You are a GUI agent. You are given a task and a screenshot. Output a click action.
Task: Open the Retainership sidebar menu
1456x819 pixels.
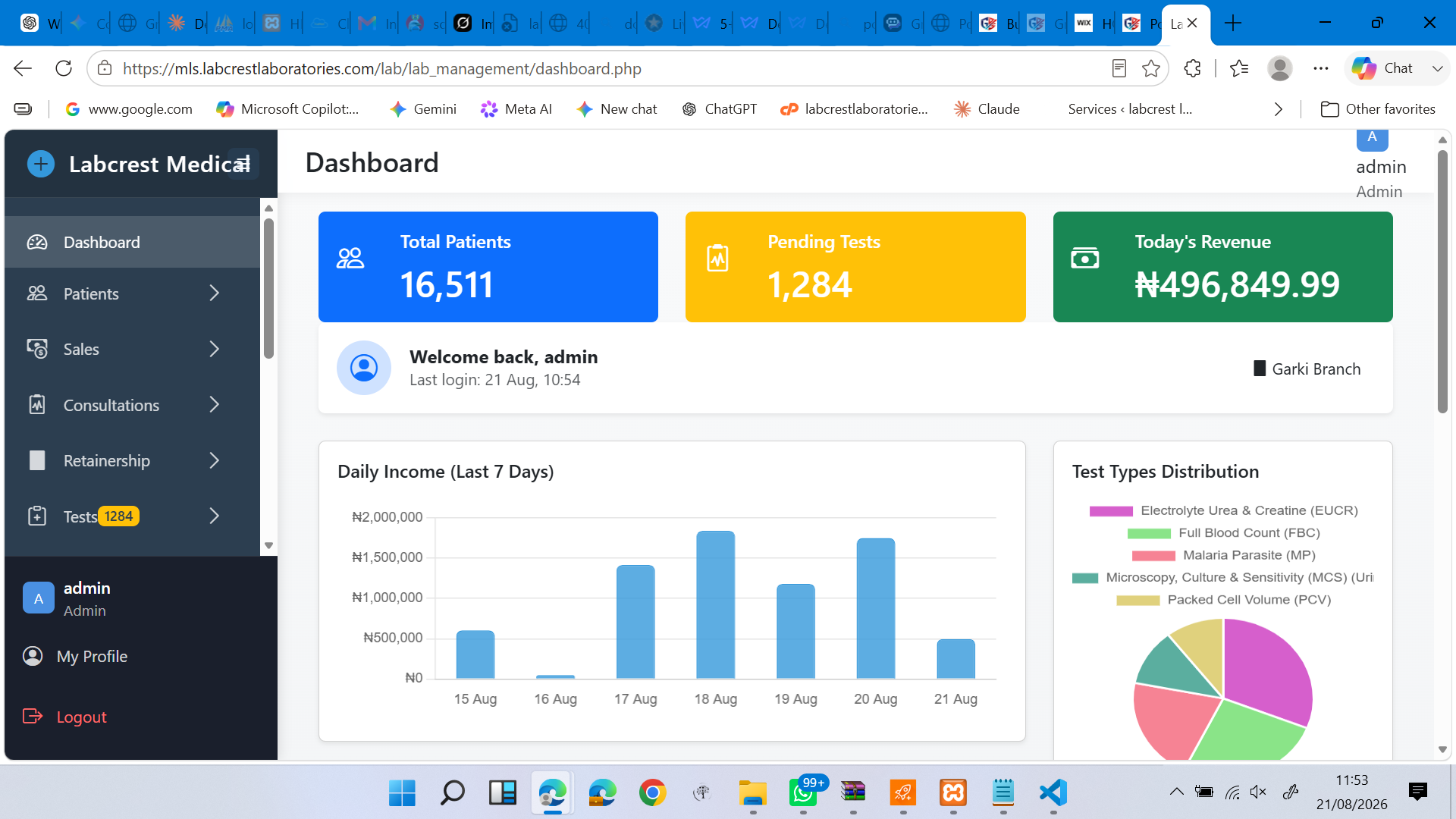coord(133,460)
